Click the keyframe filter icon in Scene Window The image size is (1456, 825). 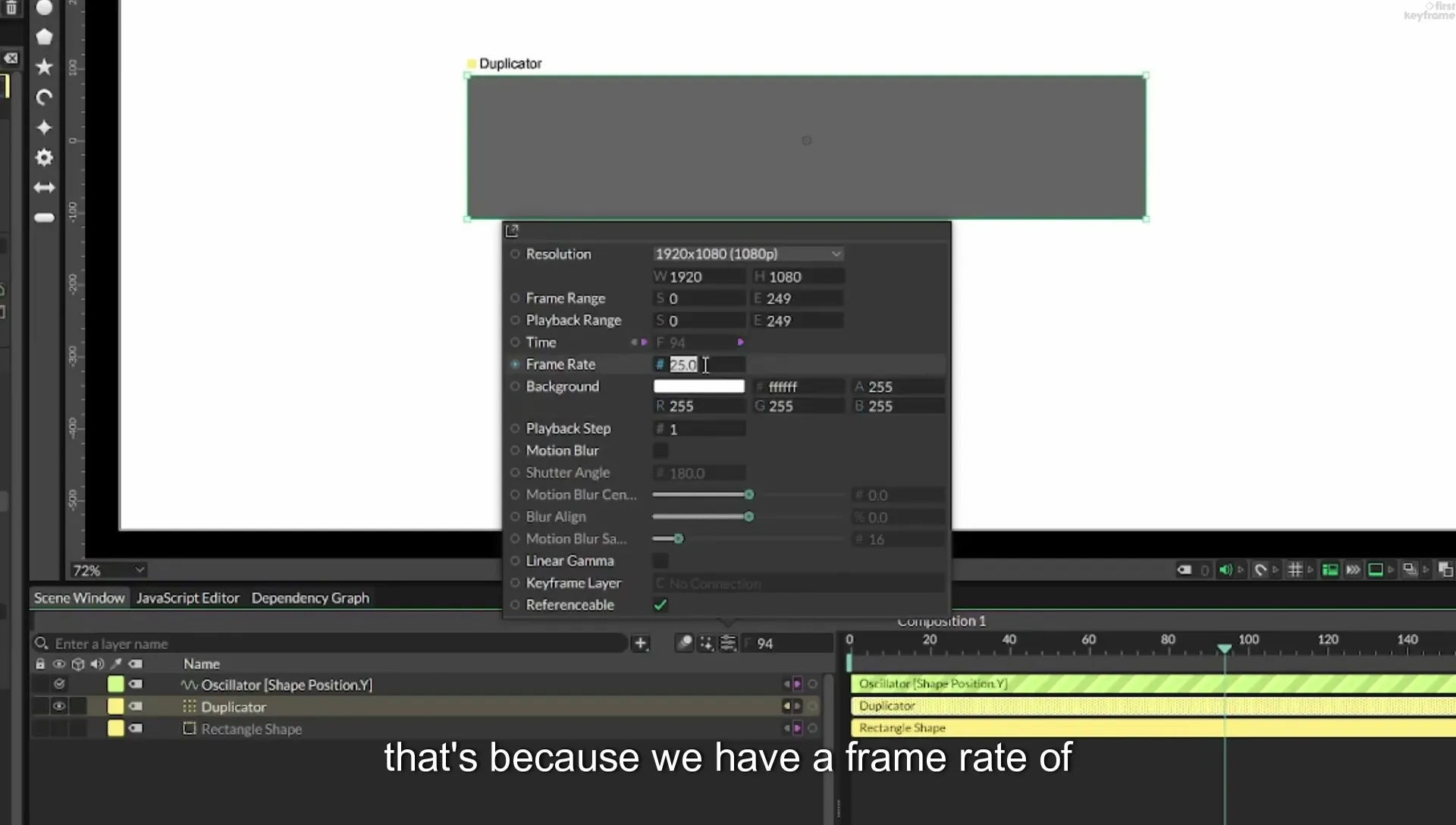[x=684, y=644]
